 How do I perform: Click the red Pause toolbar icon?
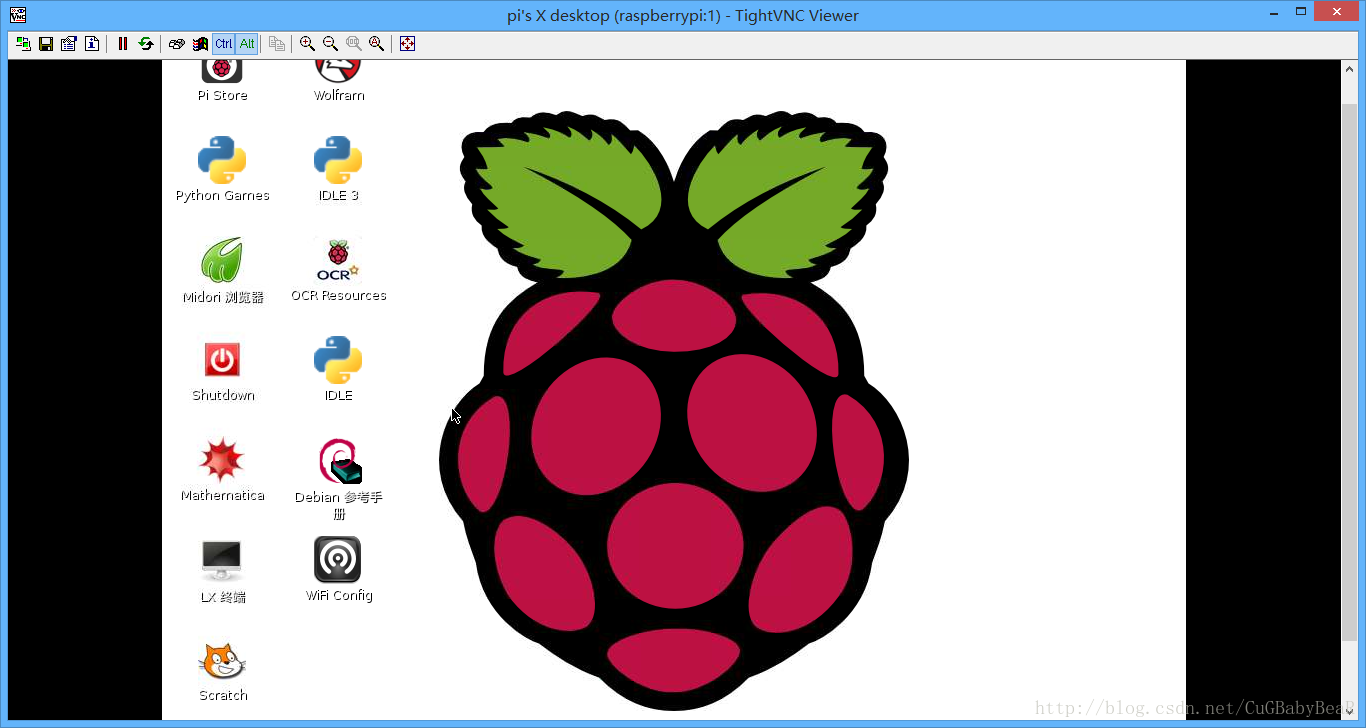(x=123, y=44)
